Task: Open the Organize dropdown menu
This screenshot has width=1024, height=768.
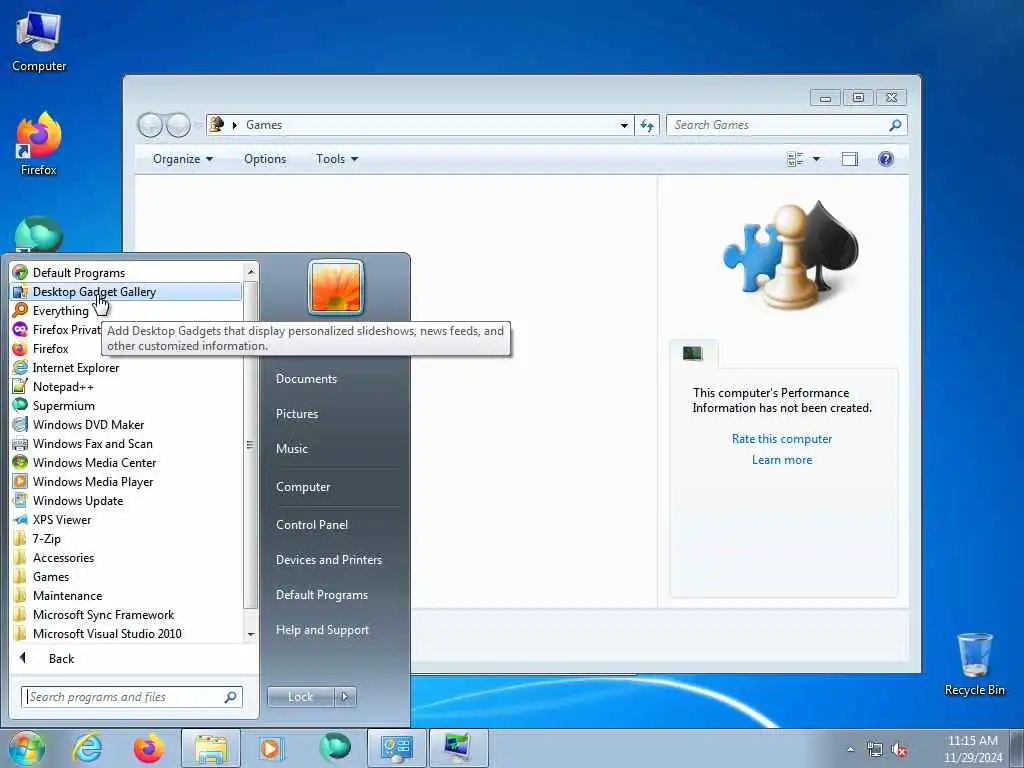Action: point(183,159)
